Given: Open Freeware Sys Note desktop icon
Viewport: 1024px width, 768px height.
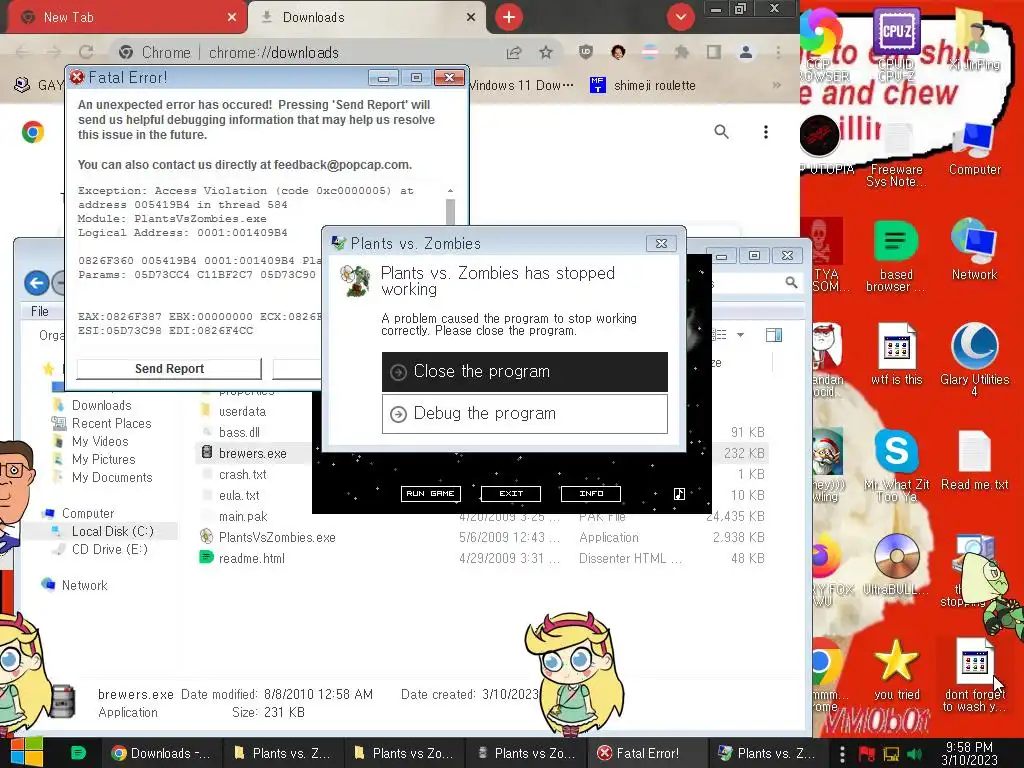Looking at the screenshot, I should (896, 155).
